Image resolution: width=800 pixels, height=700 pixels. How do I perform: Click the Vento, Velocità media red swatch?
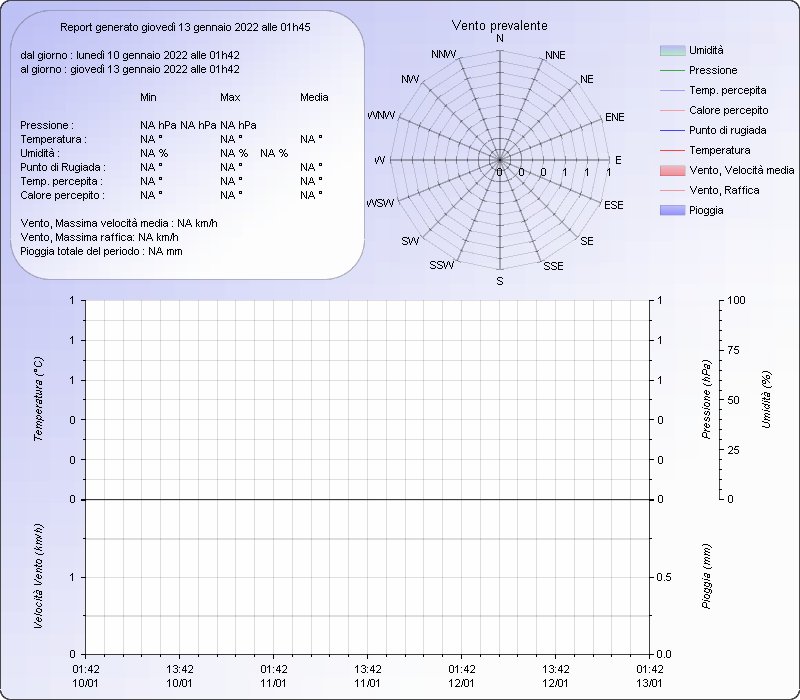tap(672, 170)
